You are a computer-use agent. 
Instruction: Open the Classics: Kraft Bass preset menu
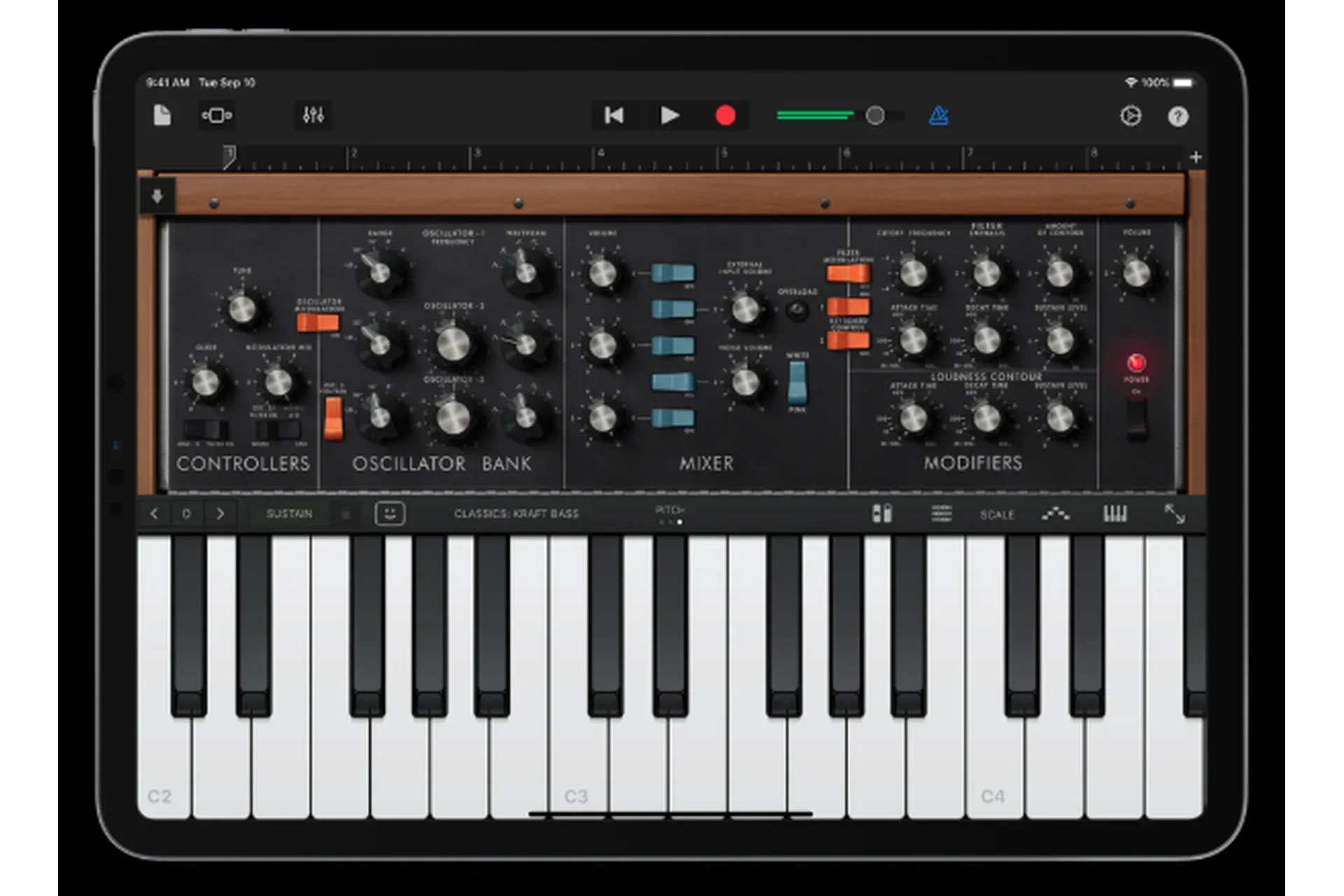click(x=517, y=514)
